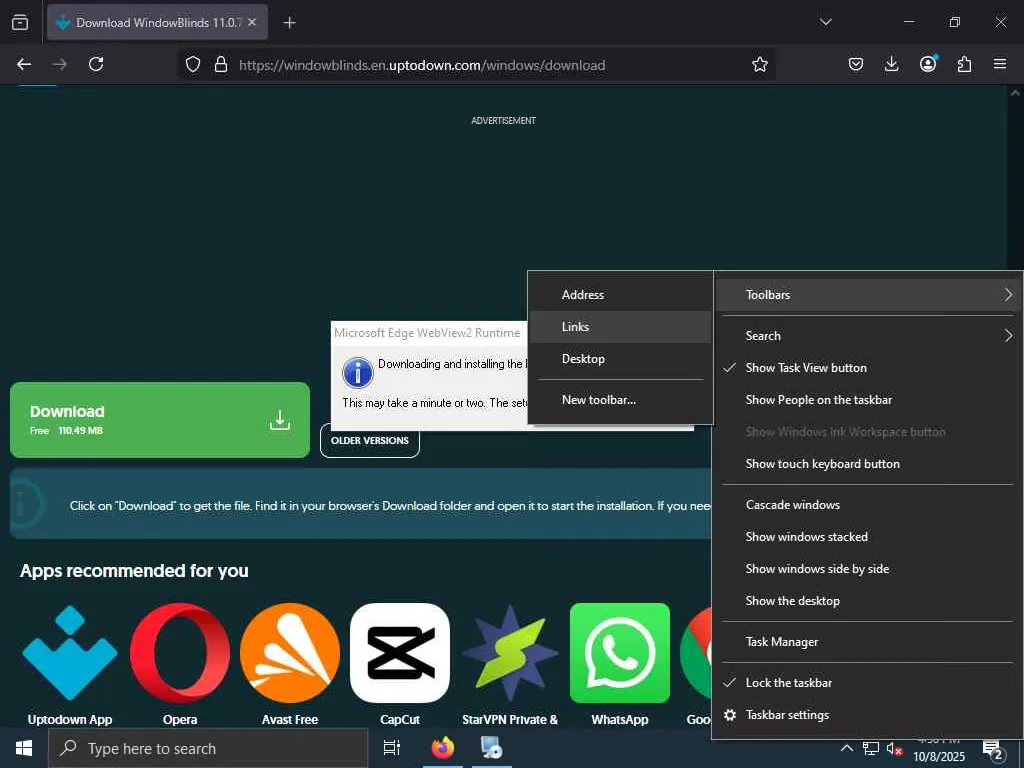Click the browser address bar URL
The image size is (1024, 768).
[x=422, y=65]
